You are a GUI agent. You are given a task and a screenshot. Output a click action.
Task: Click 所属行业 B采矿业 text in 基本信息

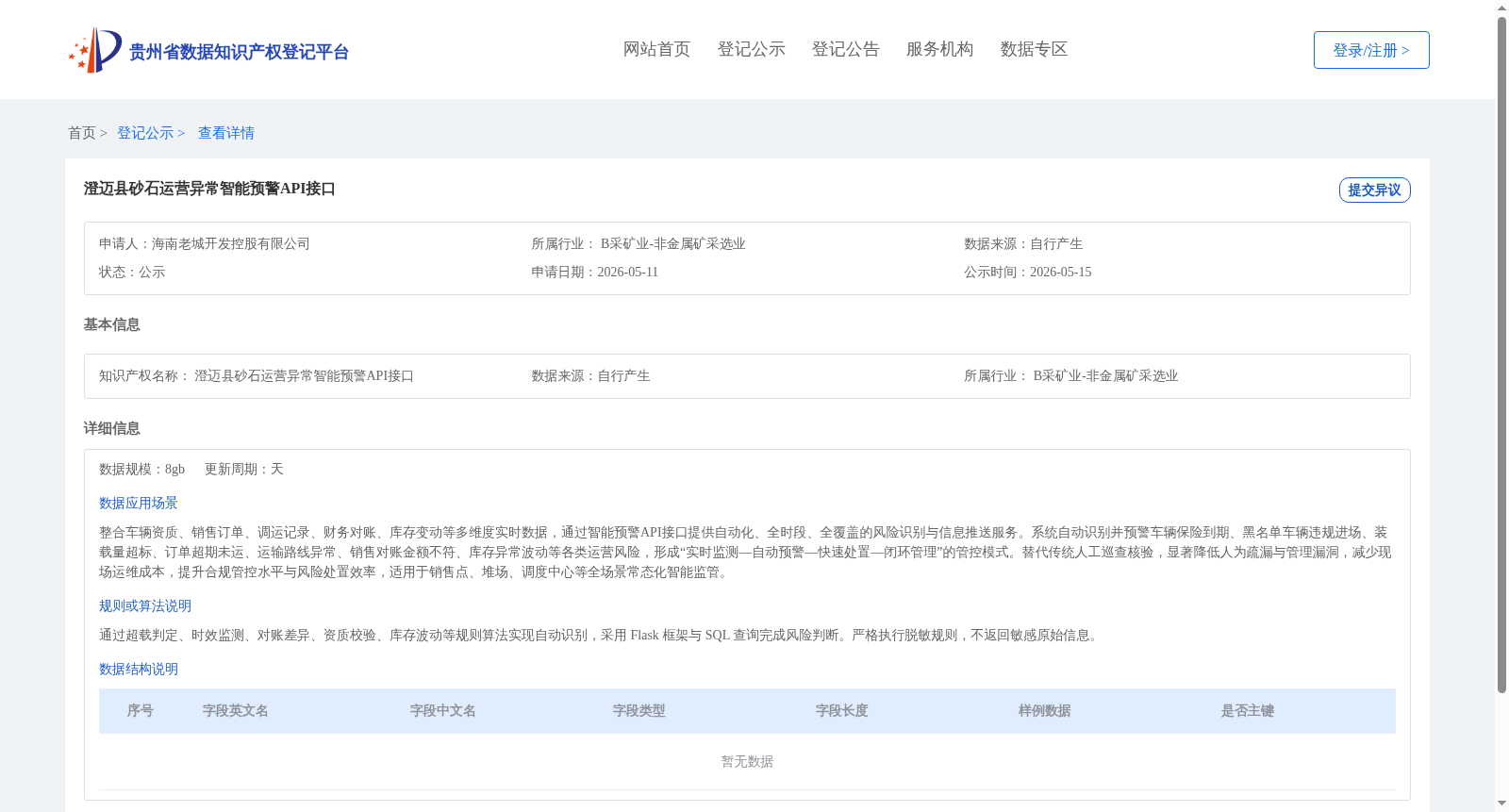pyautogui.click(x=1071, y=375)
